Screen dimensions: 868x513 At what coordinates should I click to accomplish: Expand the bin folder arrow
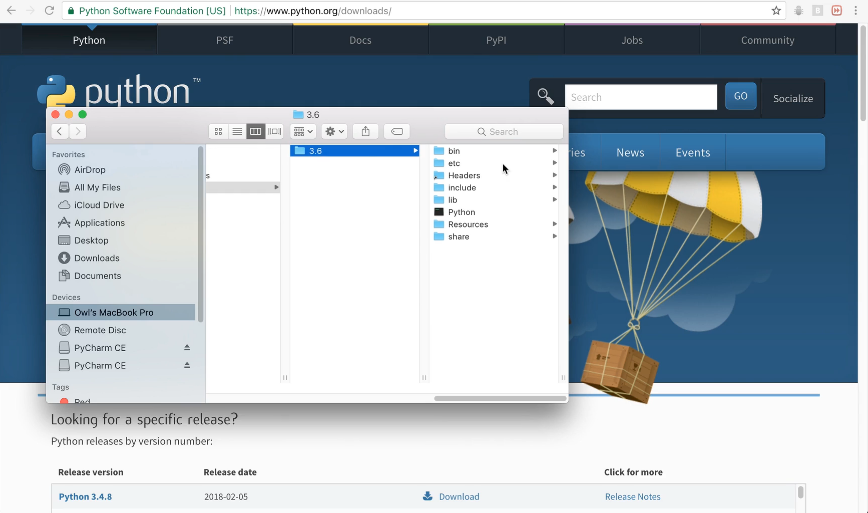(554, 151)
